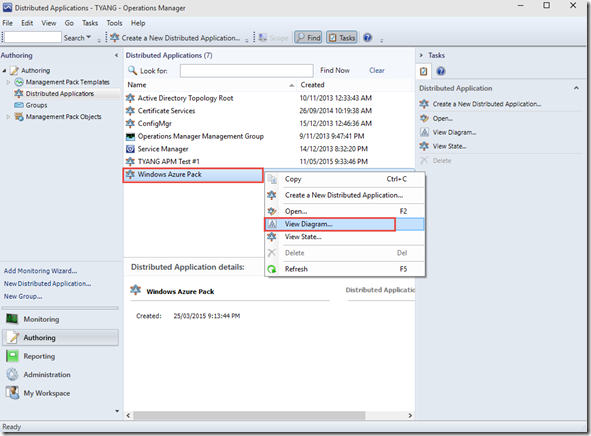Screen dimensions: 591x436
Task: Collapse the Distributed Application task section
Action: pyautogui.click(x=576, y=88)
